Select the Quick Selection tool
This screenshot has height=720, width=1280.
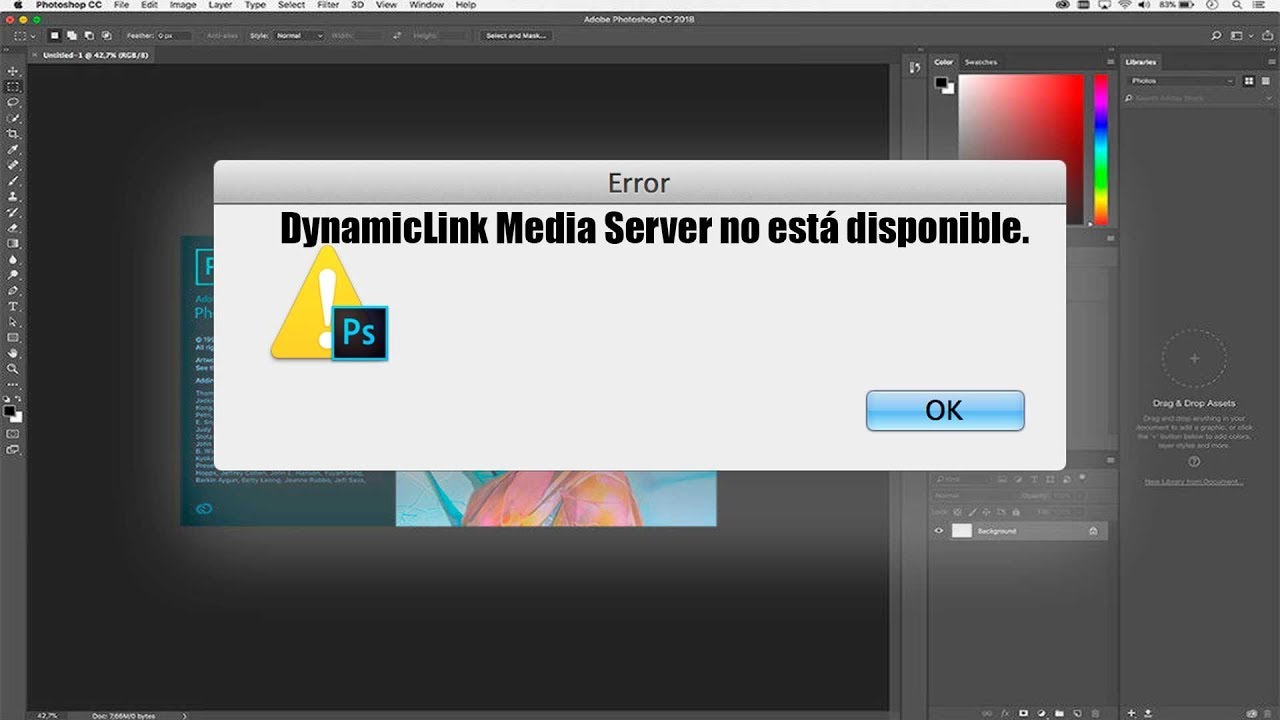coord(13,118)
